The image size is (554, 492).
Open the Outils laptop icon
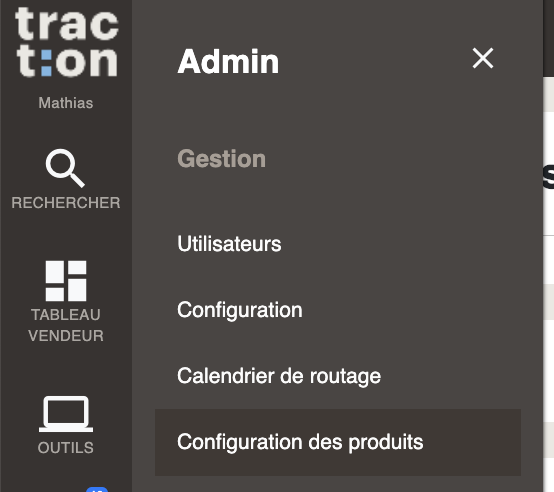66,414
